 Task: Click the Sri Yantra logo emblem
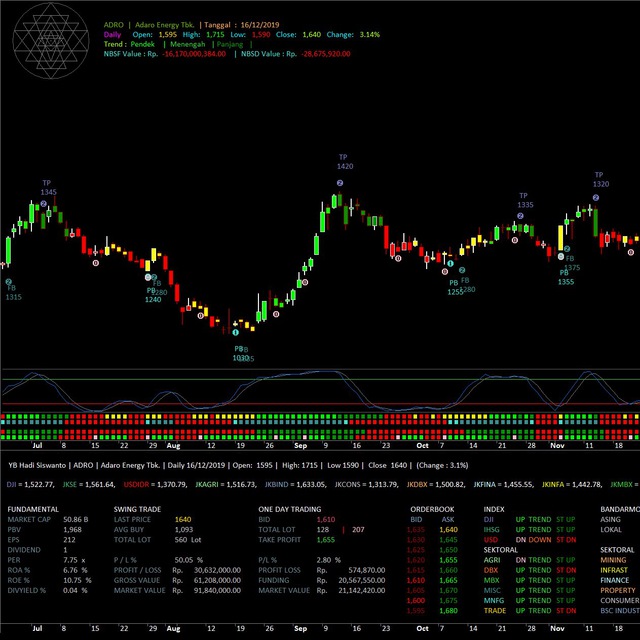pyautogui.click(x=51, y=40)
